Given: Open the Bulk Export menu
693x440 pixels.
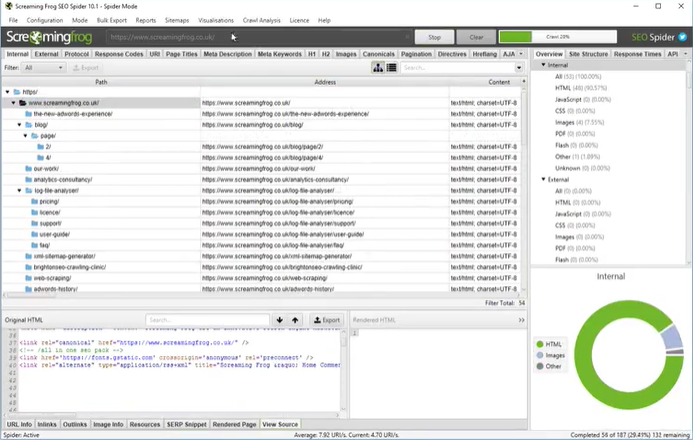Looking at the screenshot, I should [111, 20].
